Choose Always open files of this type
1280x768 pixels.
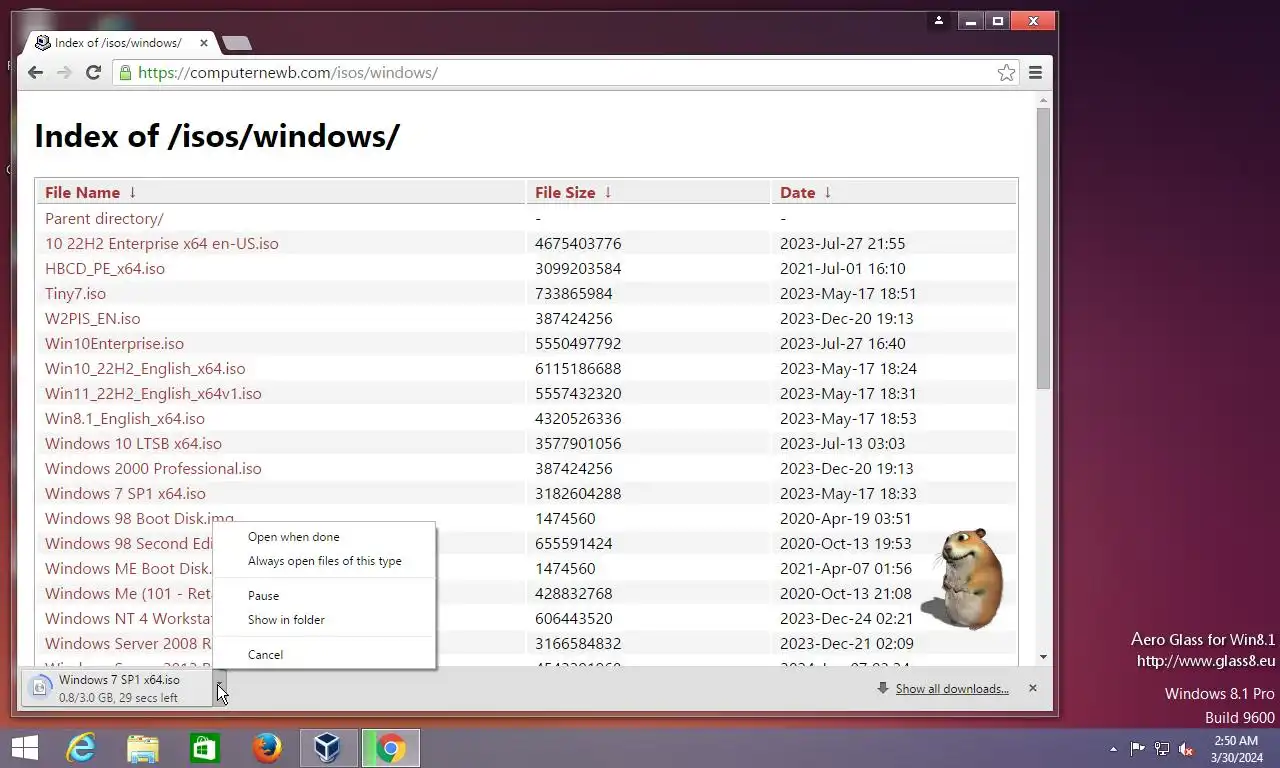pyautogui.click(x=324, y=561)
